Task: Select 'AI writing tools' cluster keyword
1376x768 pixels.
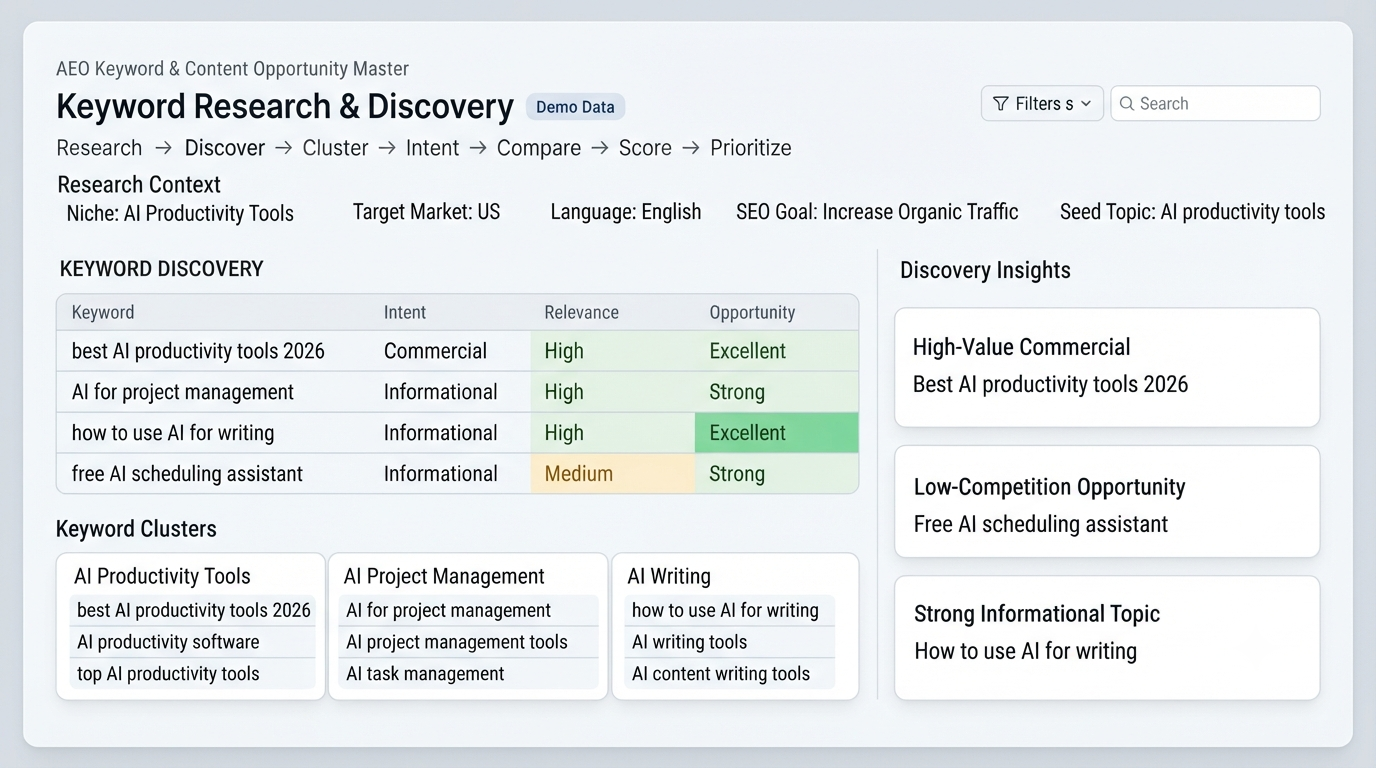Action: 730,642
